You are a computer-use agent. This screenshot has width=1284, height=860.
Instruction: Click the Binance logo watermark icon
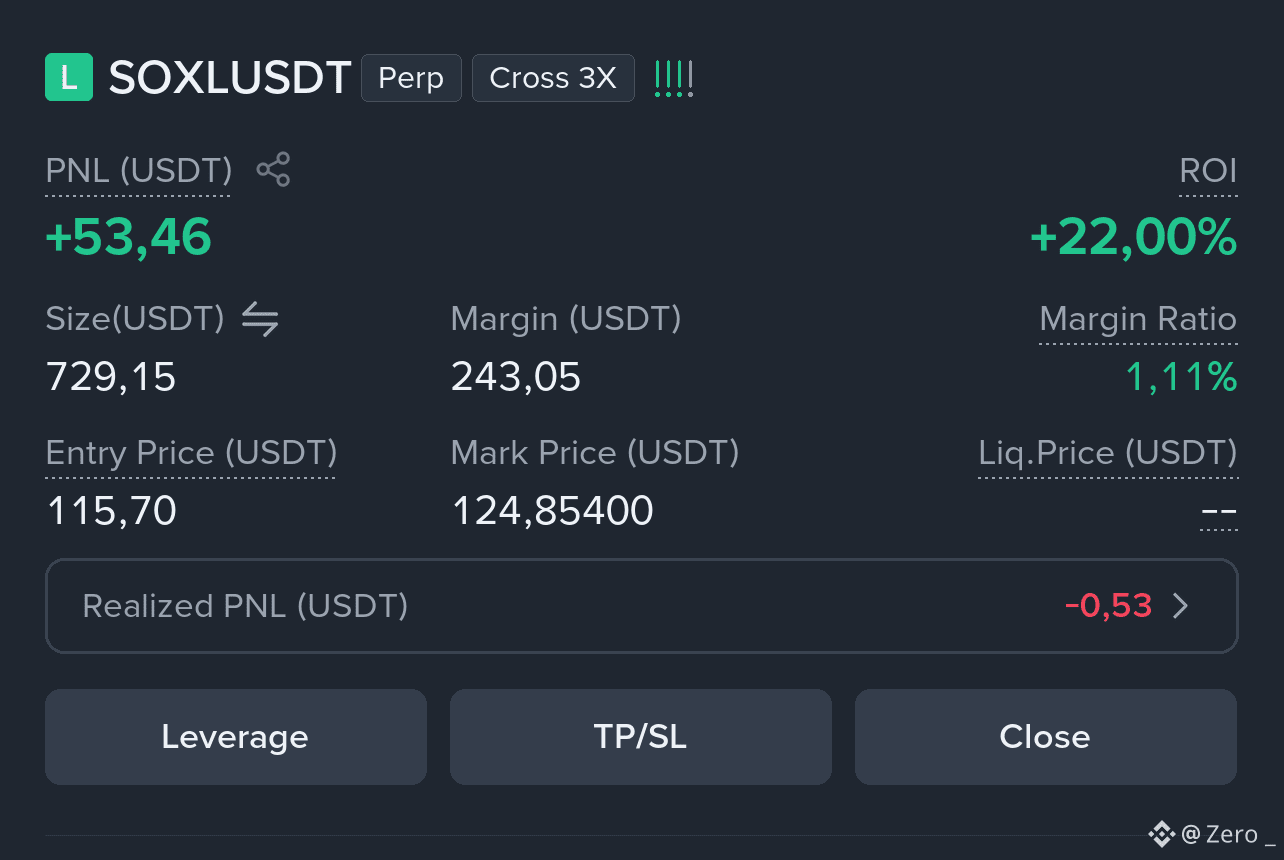tap(1161, 833)
